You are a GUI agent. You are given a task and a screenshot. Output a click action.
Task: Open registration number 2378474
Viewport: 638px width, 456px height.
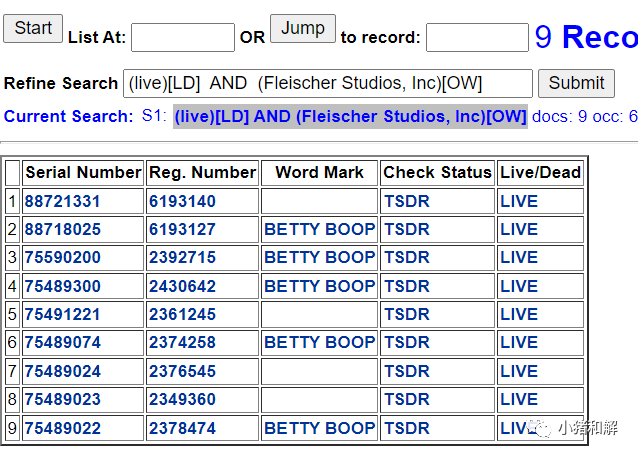[x=182, y=428]
